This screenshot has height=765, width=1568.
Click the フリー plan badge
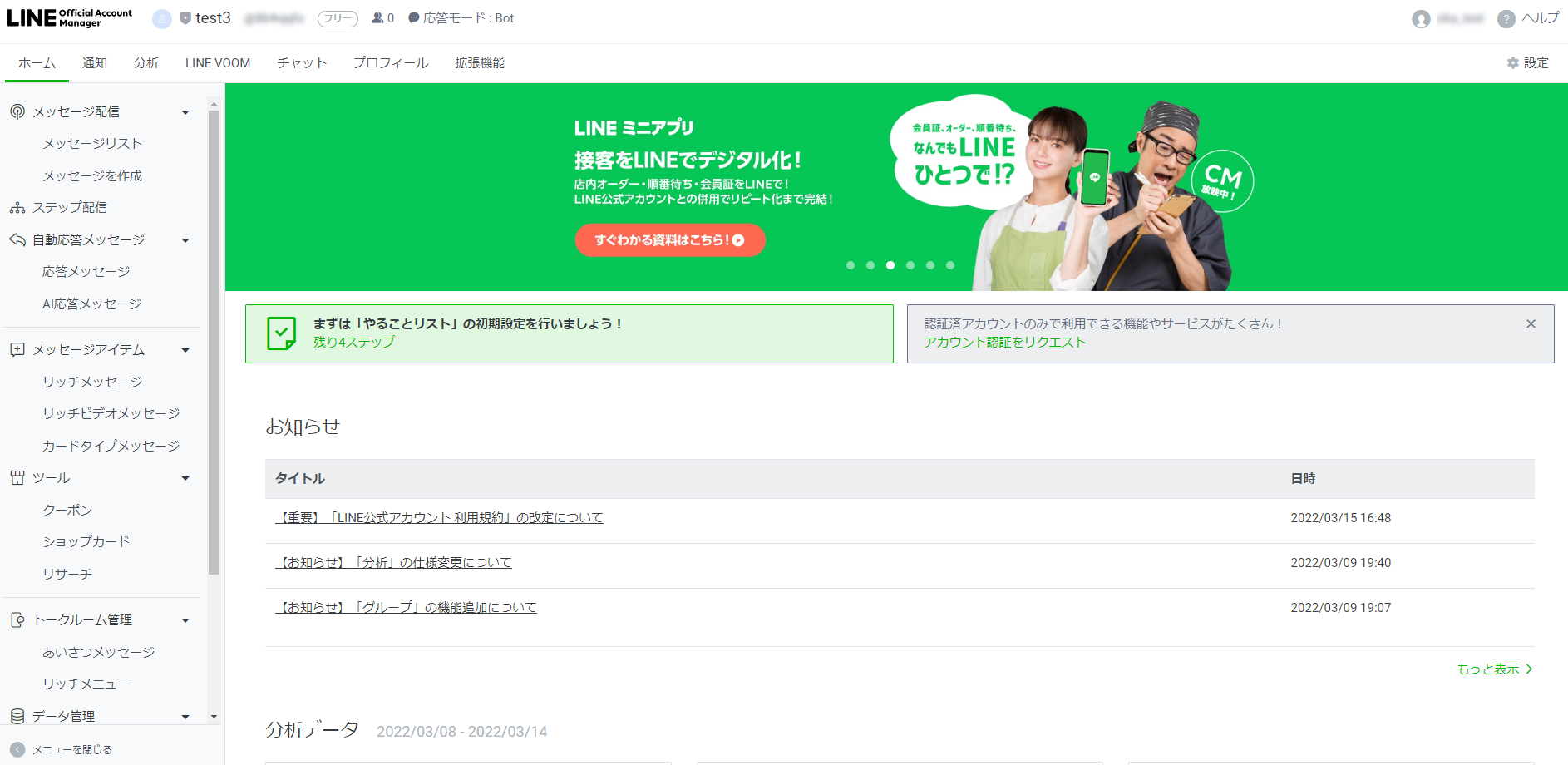click(338, 18)
